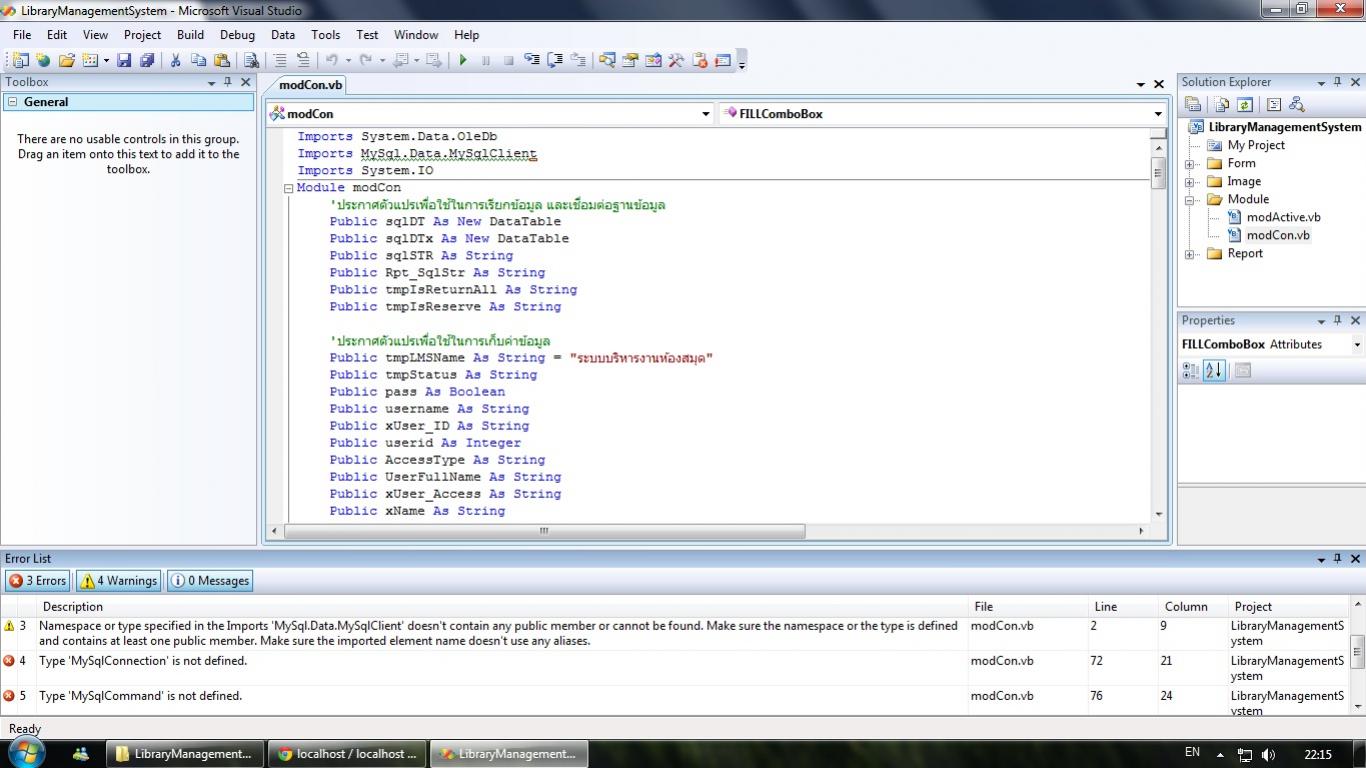This screenshot has height=768, width=1366.
Task: Open the Properties object selector dropdown
Action: [1357, 344]
